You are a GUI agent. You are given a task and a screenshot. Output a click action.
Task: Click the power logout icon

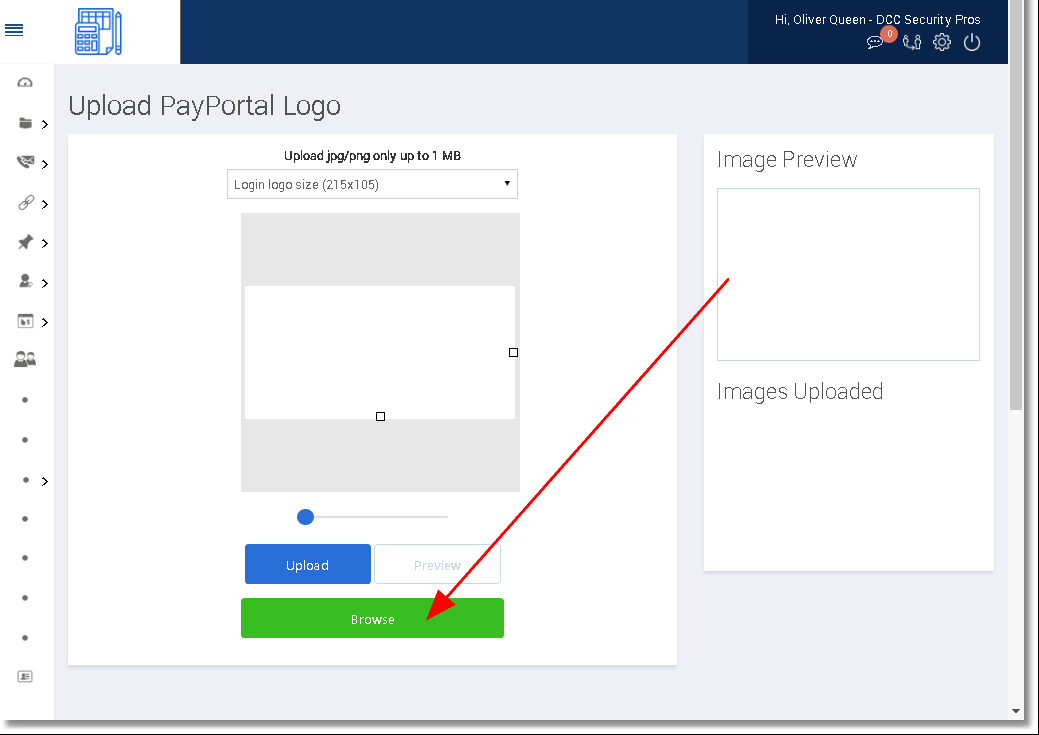point(972,42)
